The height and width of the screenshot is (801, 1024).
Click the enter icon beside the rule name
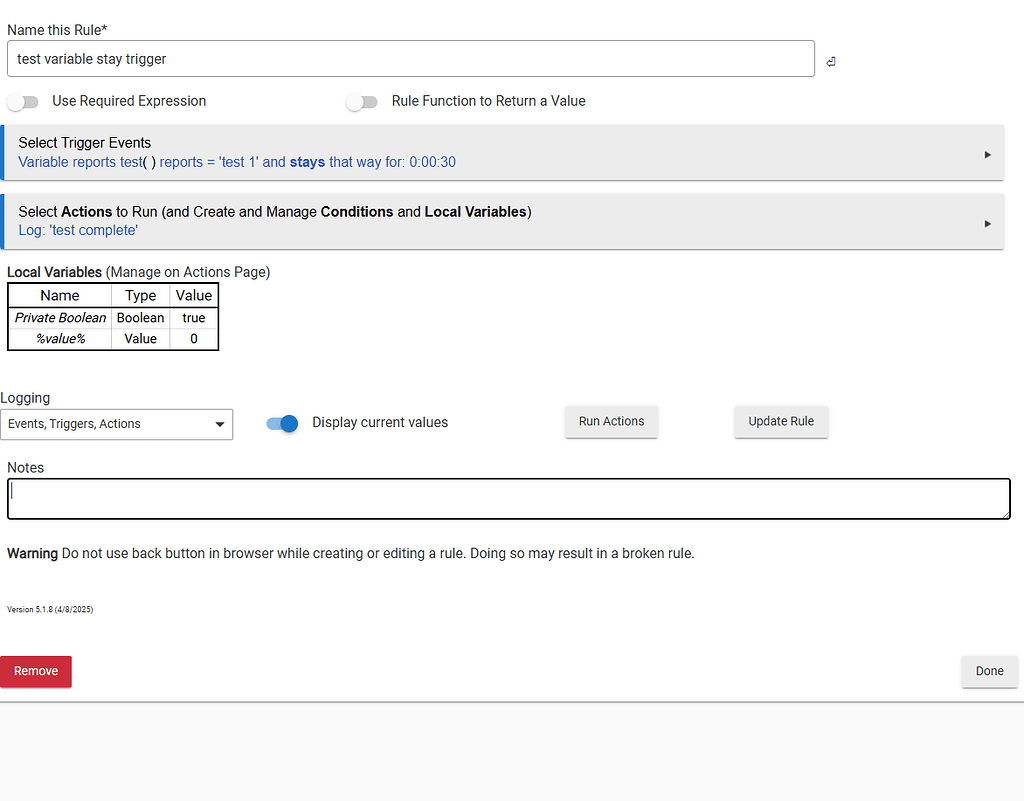point(830,62)
